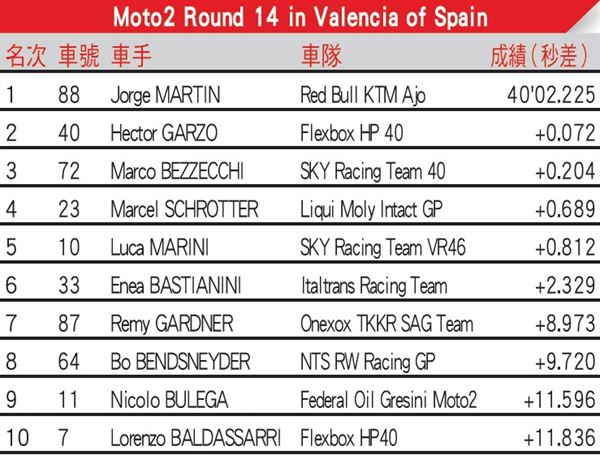This screenshot has width=600, height=455.
Task: Select team Liqui Moly Intact GP
Action: tap(371, 210)
